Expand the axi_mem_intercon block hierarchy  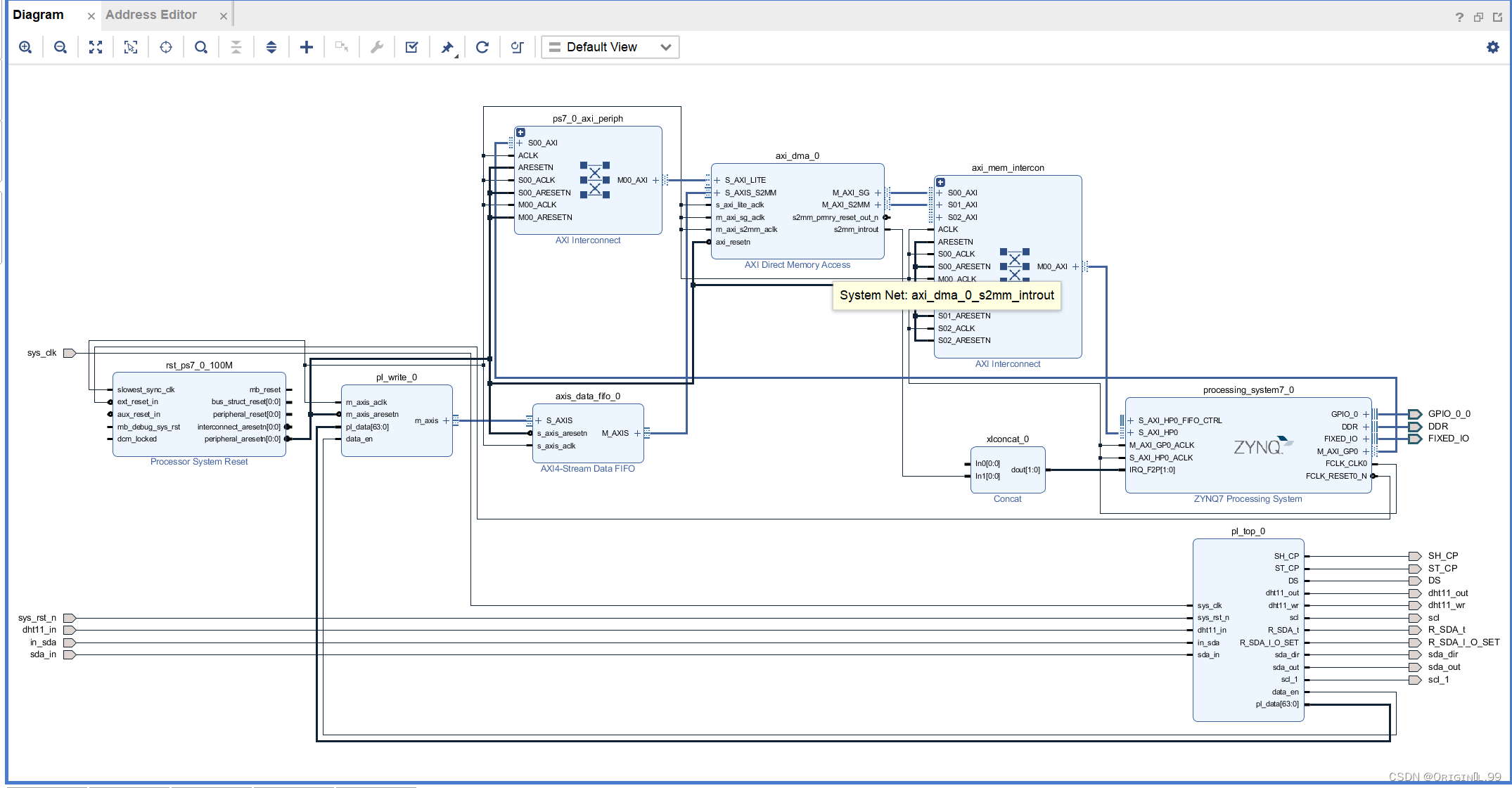click(x=941, y=182)
